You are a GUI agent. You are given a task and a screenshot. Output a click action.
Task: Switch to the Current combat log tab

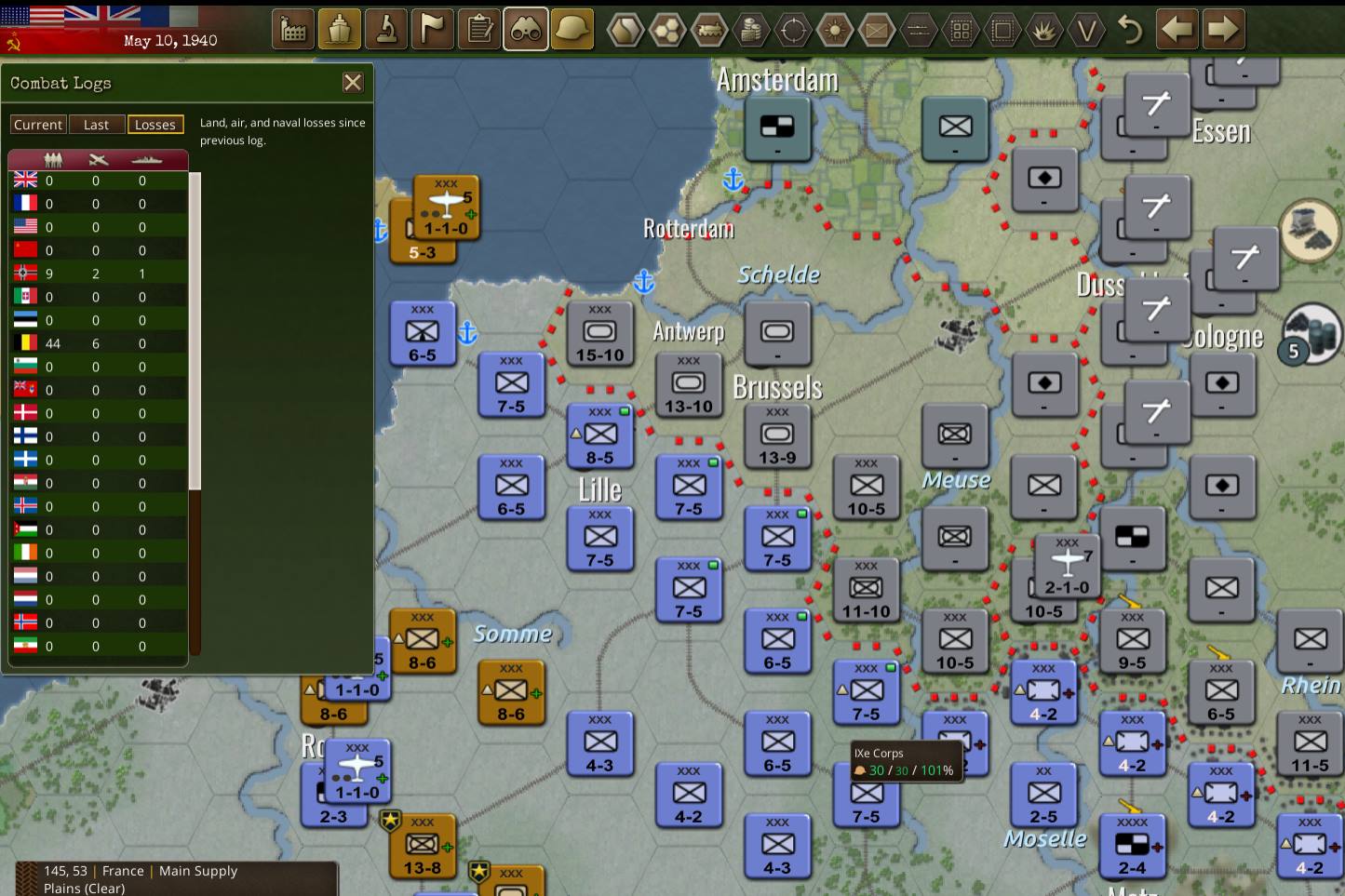[x=38, y=125]
